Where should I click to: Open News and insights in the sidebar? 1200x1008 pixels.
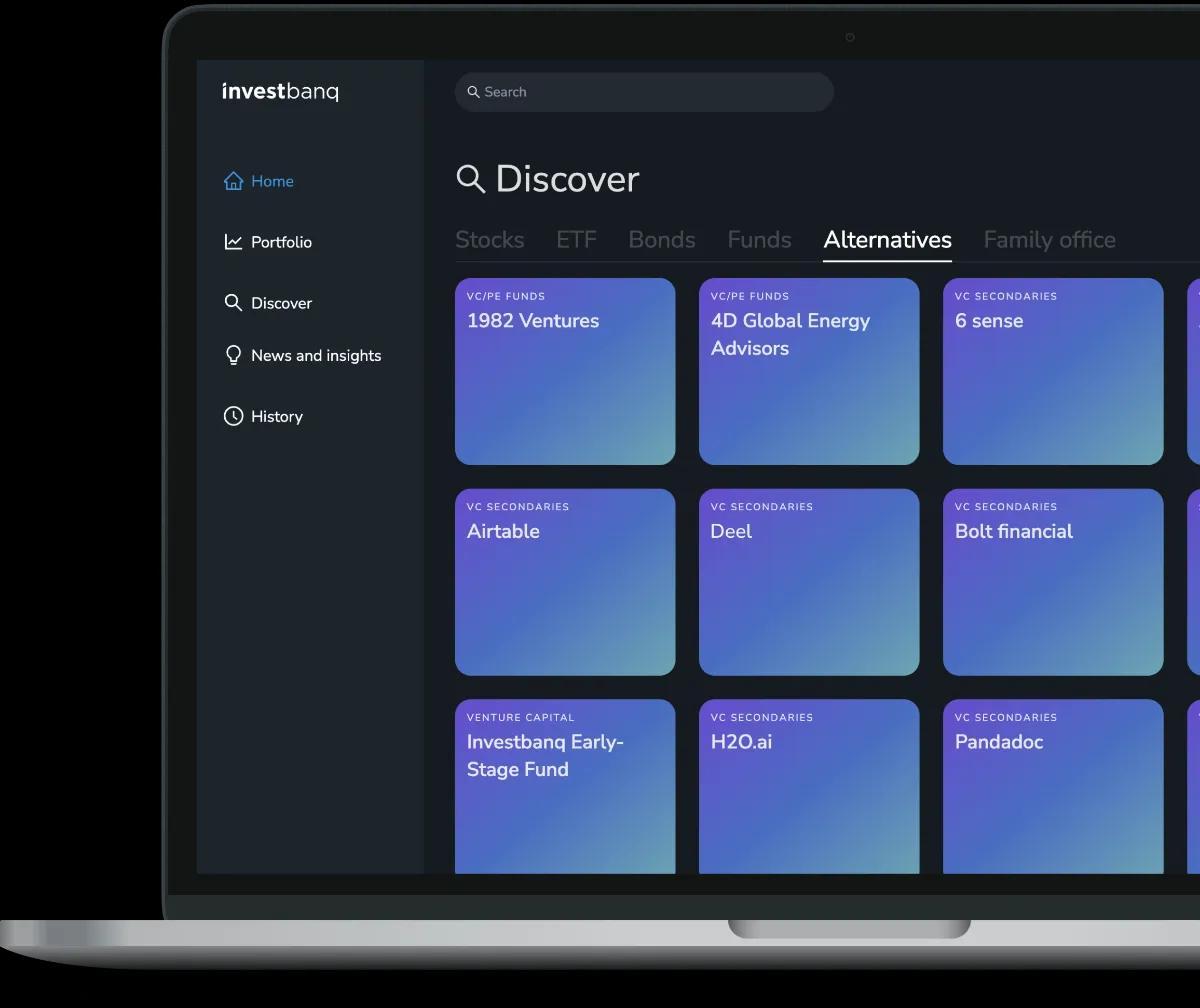pos(302,355)
